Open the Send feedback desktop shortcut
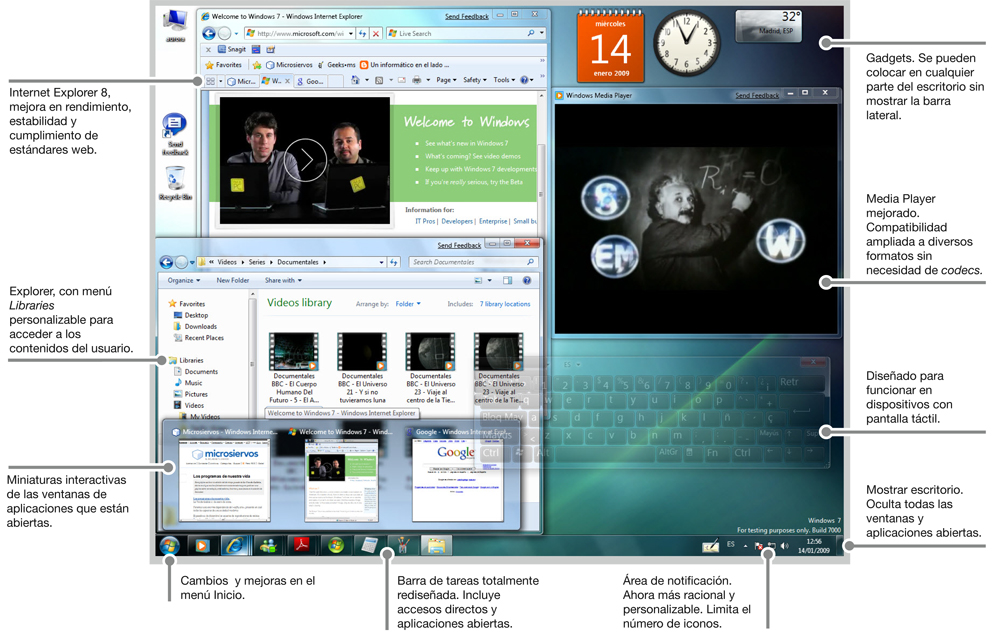 (175, 135)
